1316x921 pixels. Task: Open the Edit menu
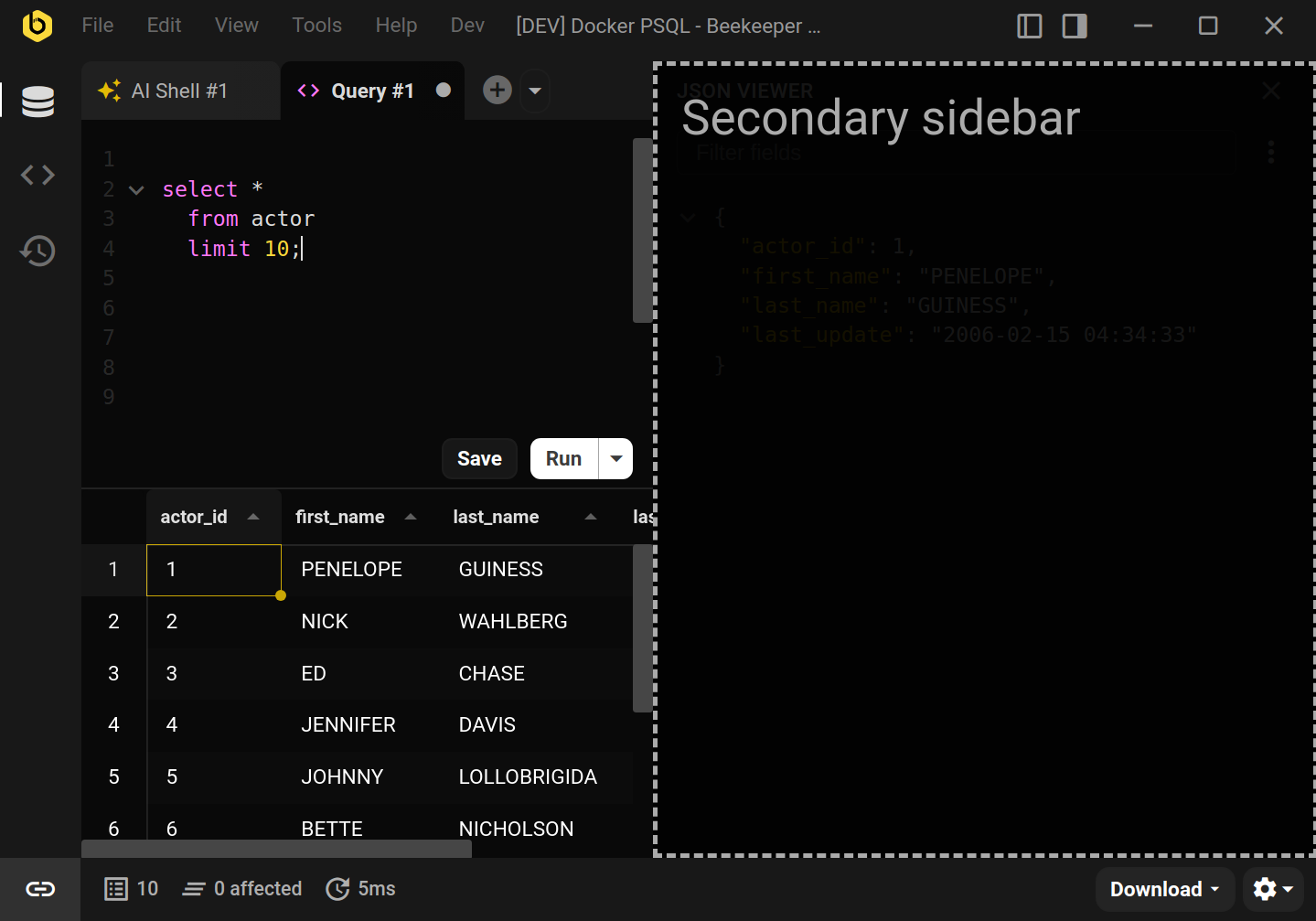pos(165,26)
